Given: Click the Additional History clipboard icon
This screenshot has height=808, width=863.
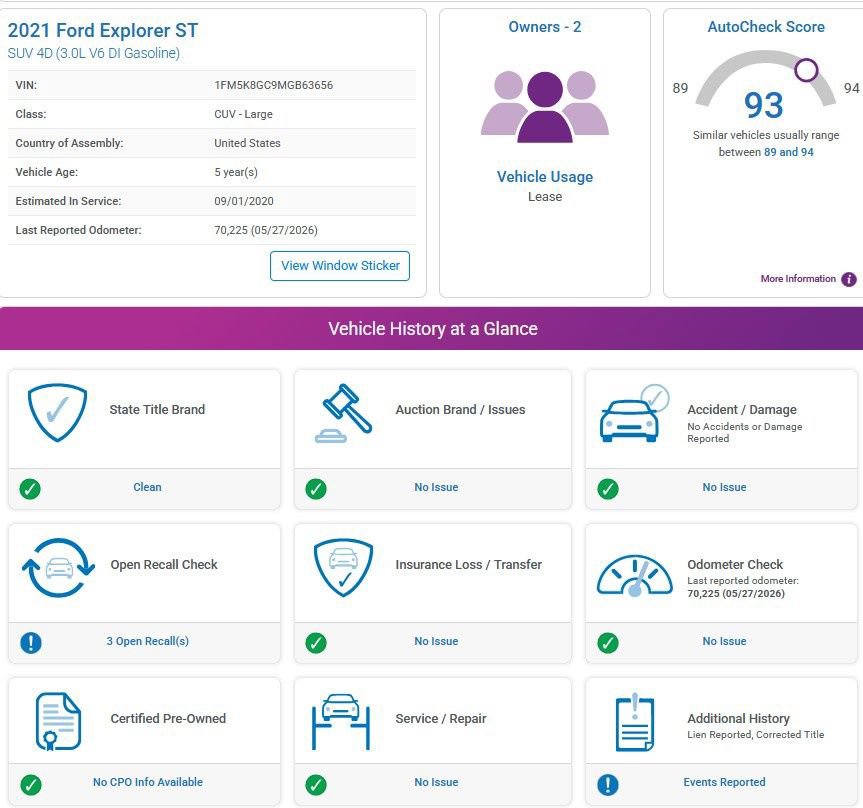Looking at the screenshot, I should 635,722.
